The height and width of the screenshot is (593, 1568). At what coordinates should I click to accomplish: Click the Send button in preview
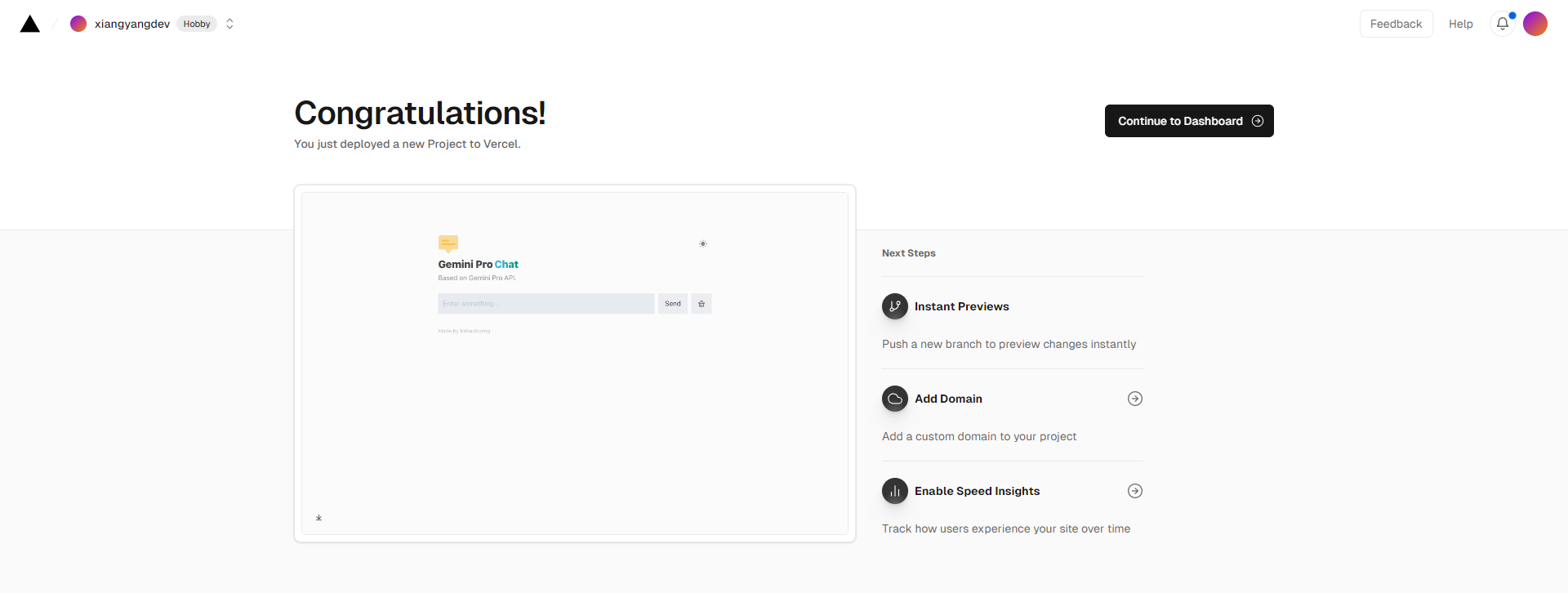click(x=673, y=304)
